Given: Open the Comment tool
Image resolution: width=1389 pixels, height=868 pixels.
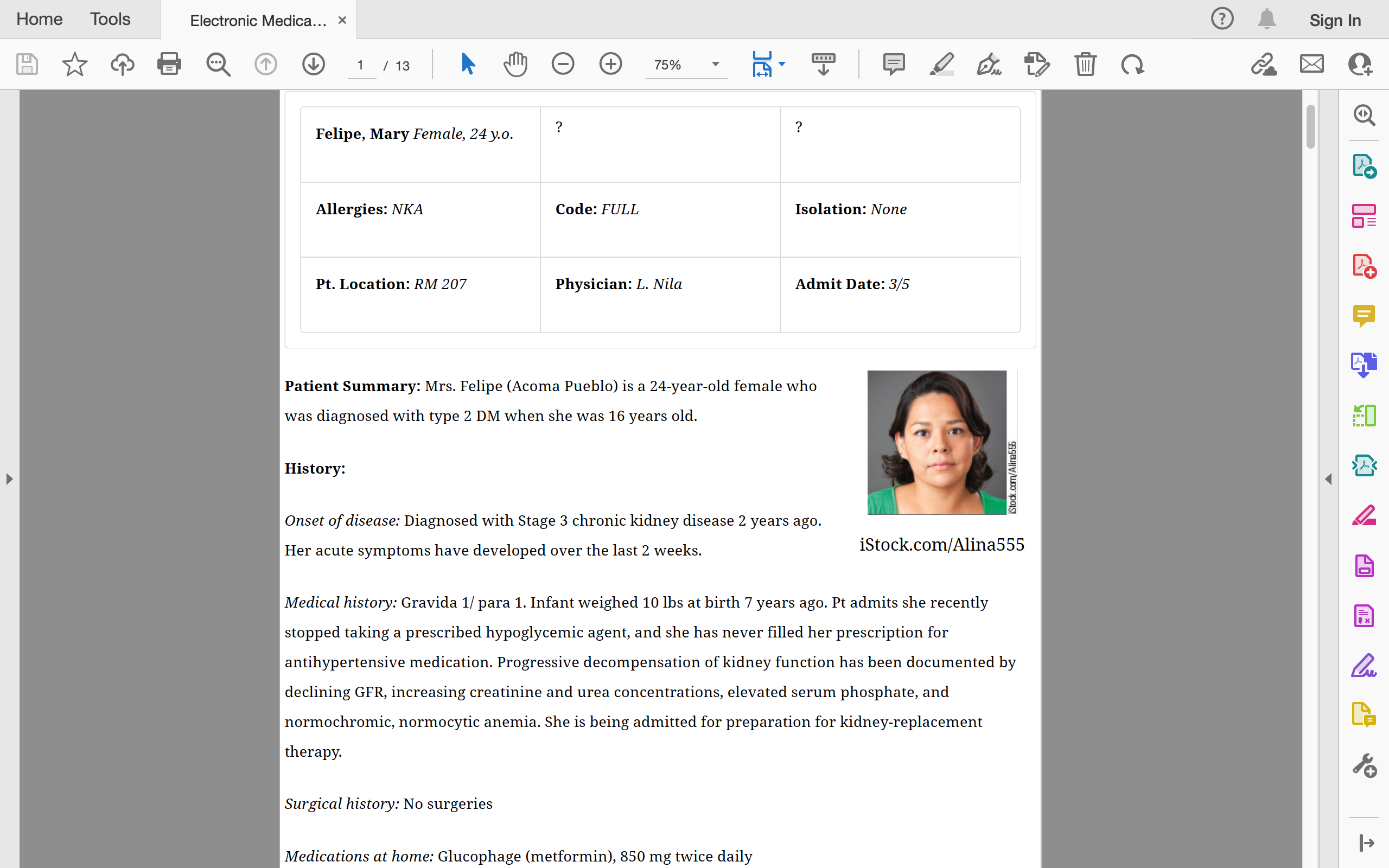Looking at the screenshot, I should pyautogui.click(x=894, y=63).
